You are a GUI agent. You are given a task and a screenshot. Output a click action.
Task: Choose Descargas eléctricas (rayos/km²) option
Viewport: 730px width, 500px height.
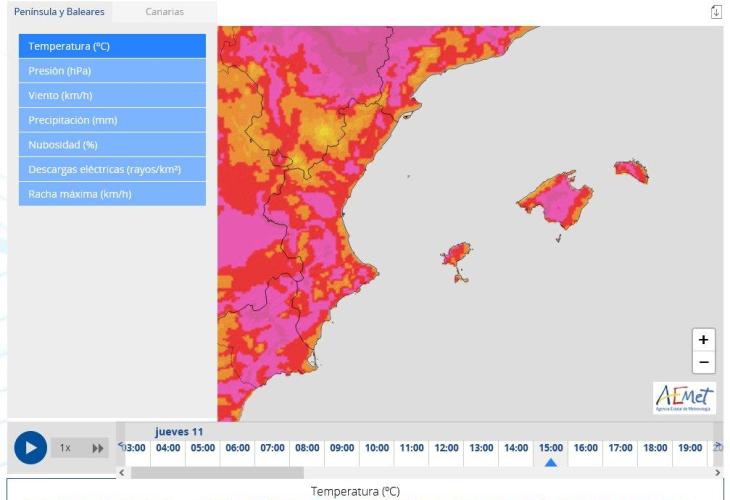pyautogui.click(x=112, y=169)
